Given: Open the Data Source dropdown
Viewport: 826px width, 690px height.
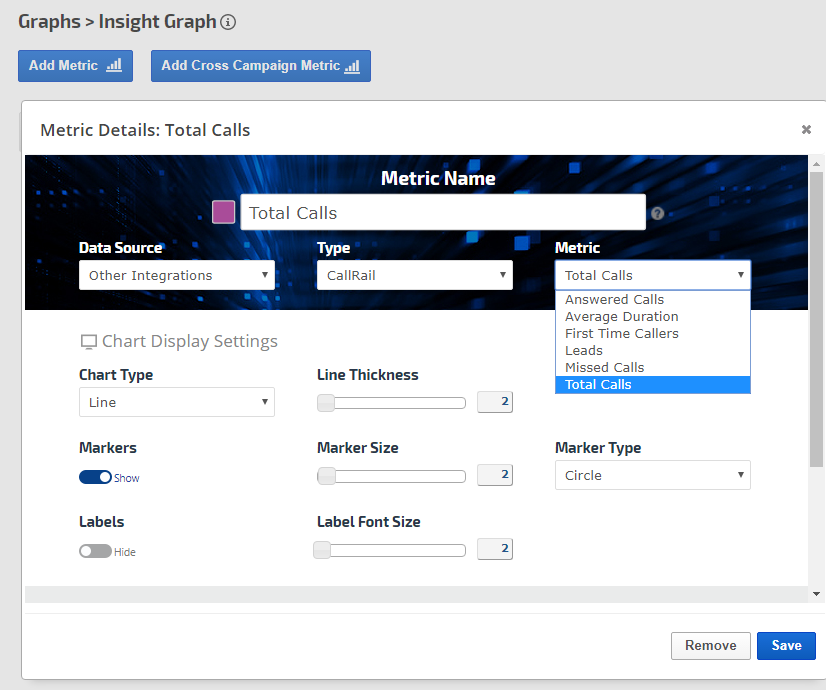Looking at the screenshot, I should 176,275.
